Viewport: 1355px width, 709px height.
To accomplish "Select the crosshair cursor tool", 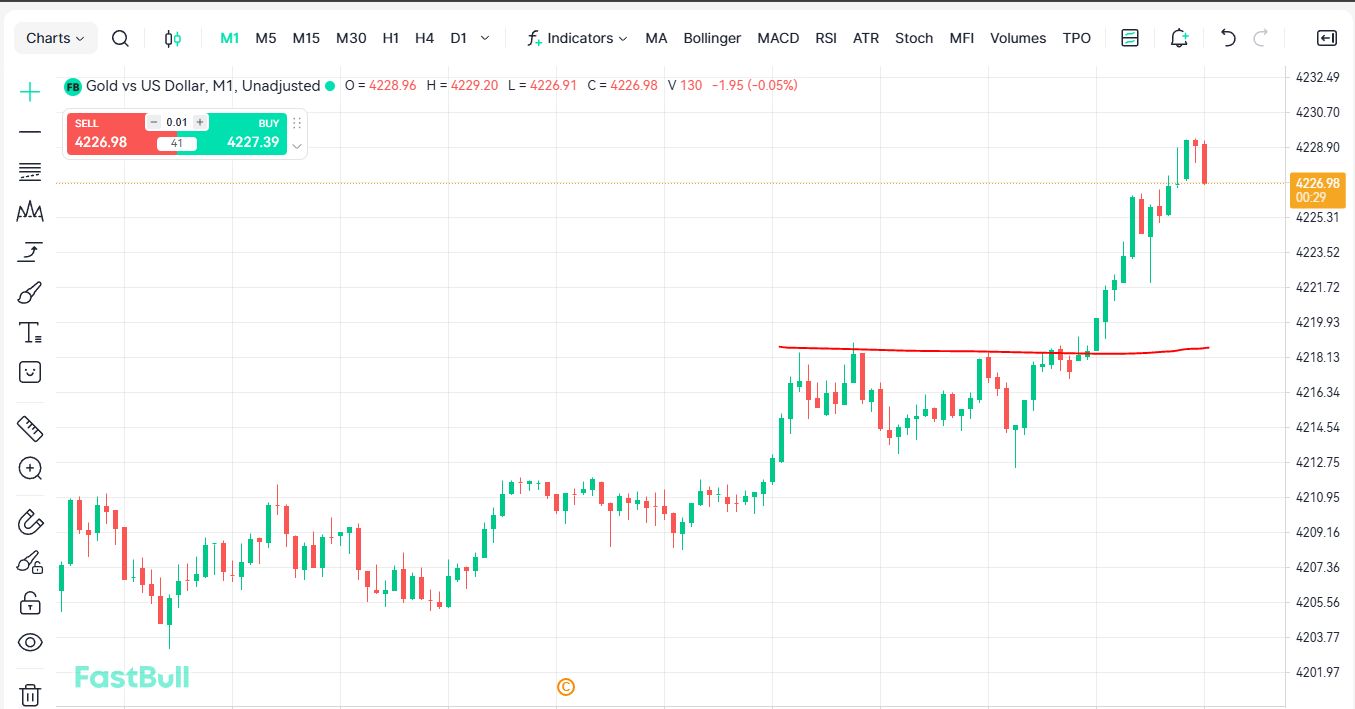I will coord(30,92).
